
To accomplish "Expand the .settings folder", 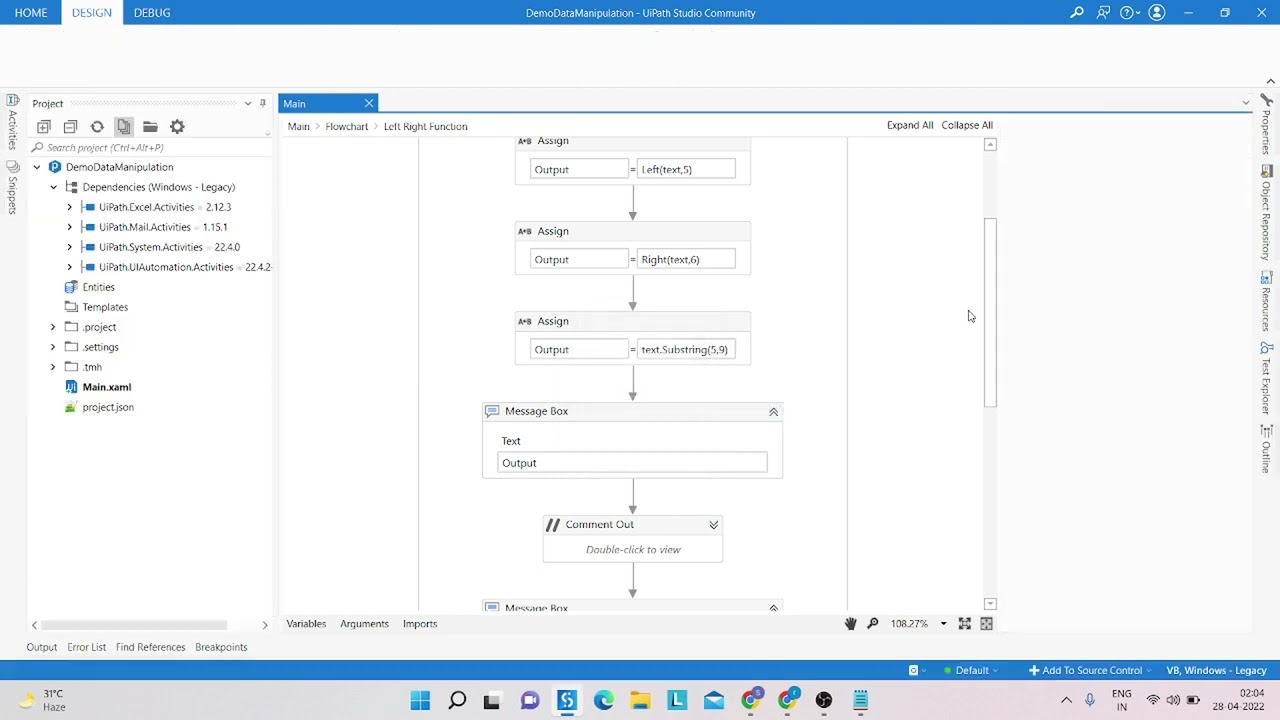I will (x=54, y=347).
